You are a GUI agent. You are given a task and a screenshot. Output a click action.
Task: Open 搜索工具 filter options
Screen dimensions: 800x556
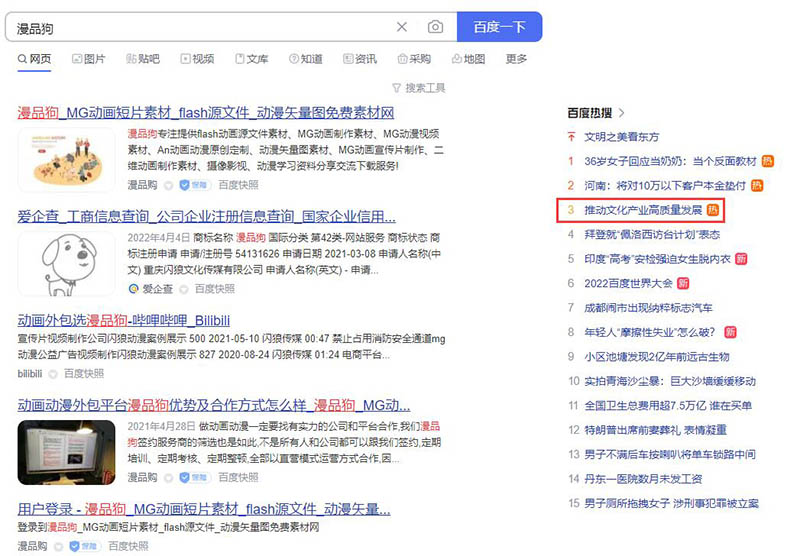point(418,88)
